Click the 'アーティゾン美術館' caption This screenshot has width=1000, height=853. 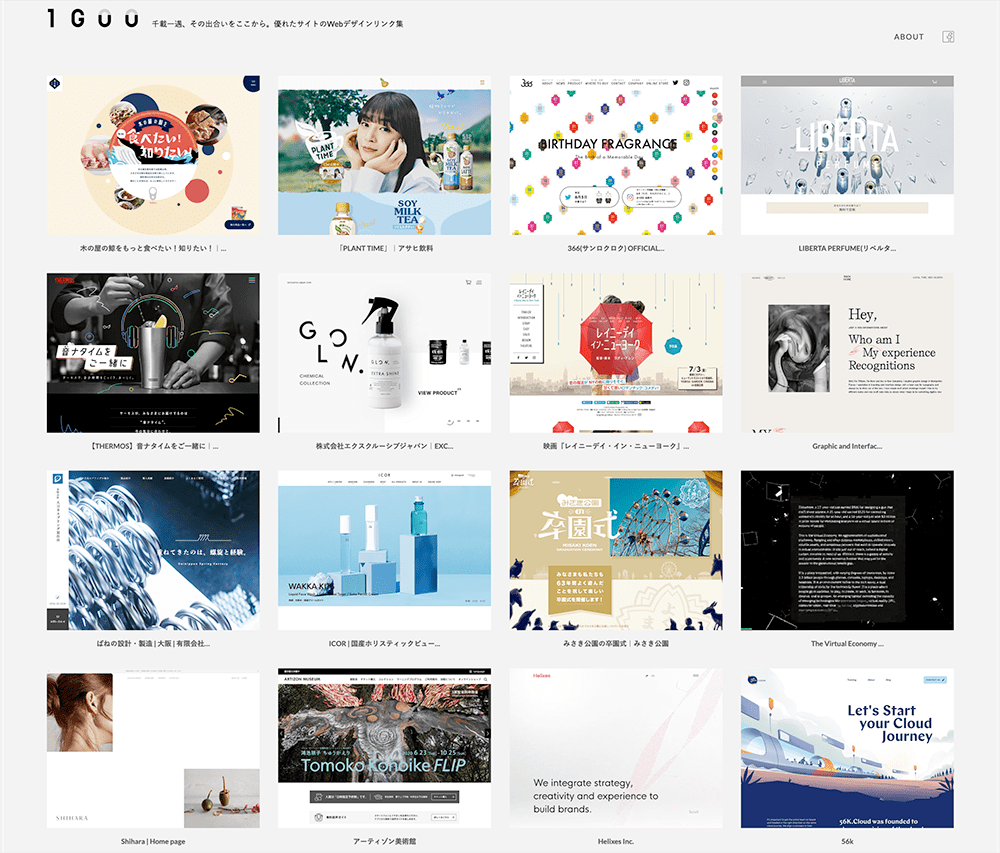[385, 842]
